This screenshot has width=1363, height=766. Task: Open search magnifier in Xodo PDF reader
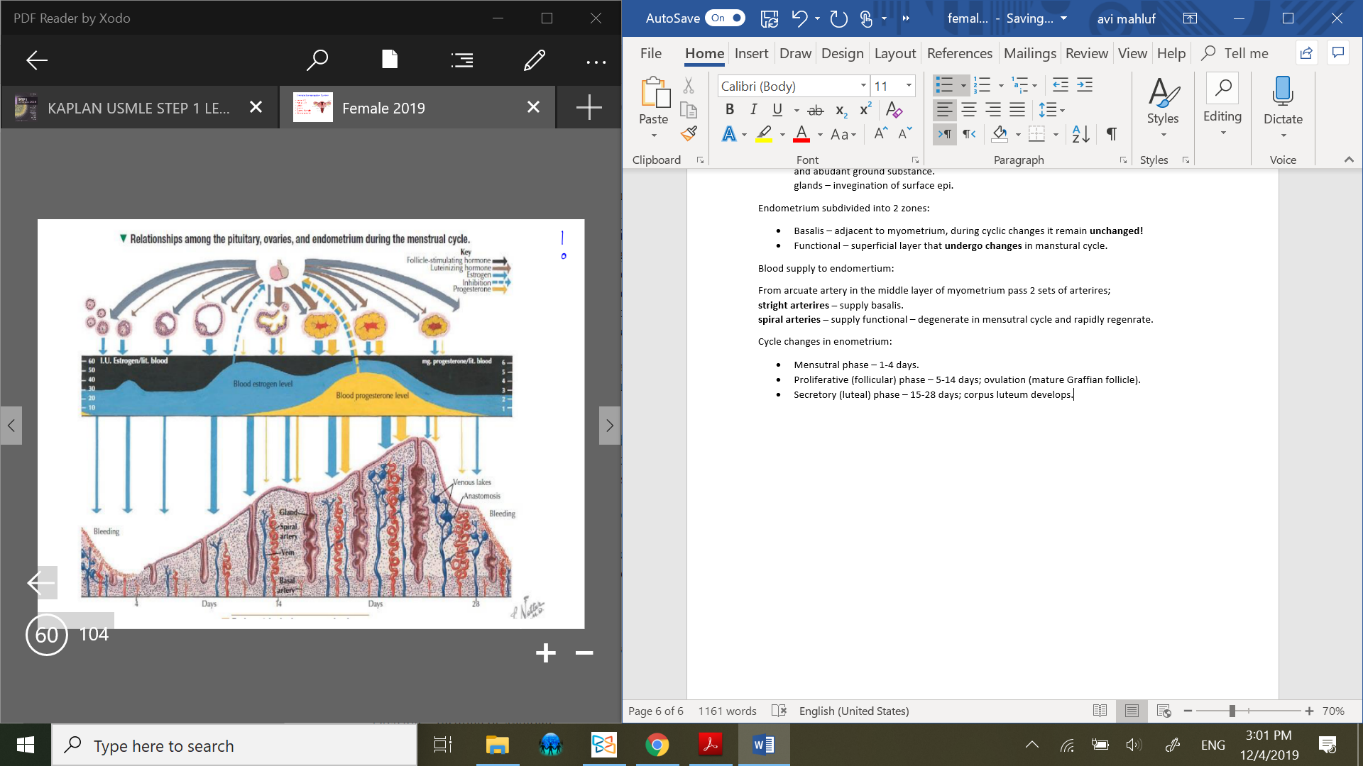(317, 61)
